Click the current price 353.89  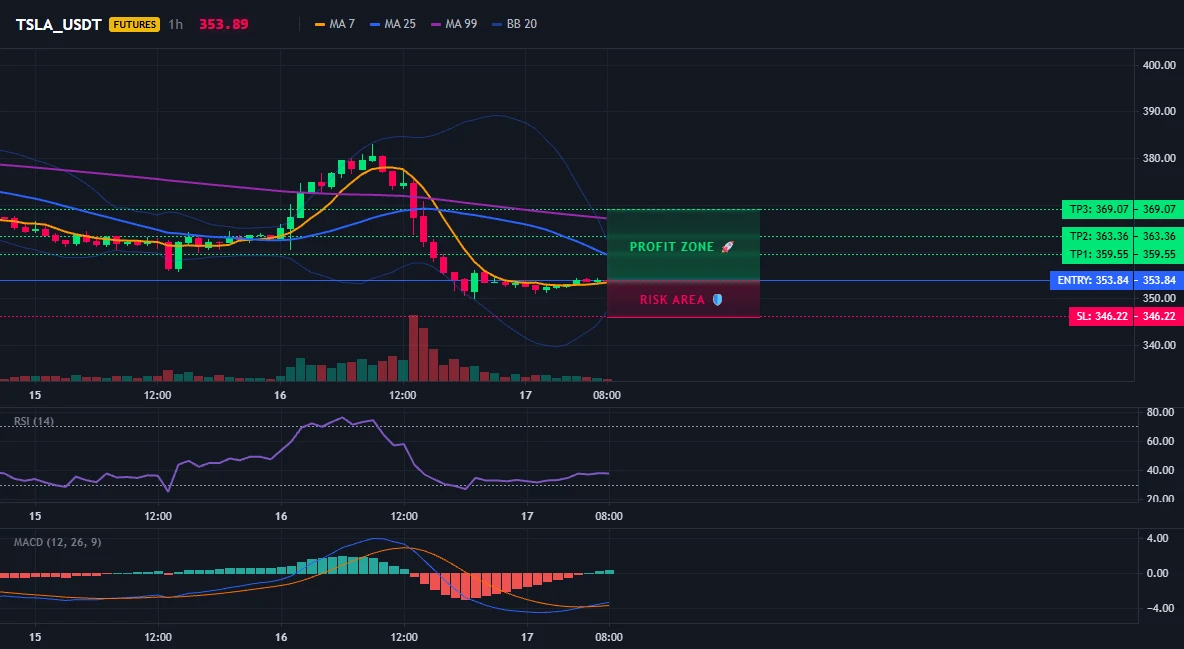tap(224, 24)
